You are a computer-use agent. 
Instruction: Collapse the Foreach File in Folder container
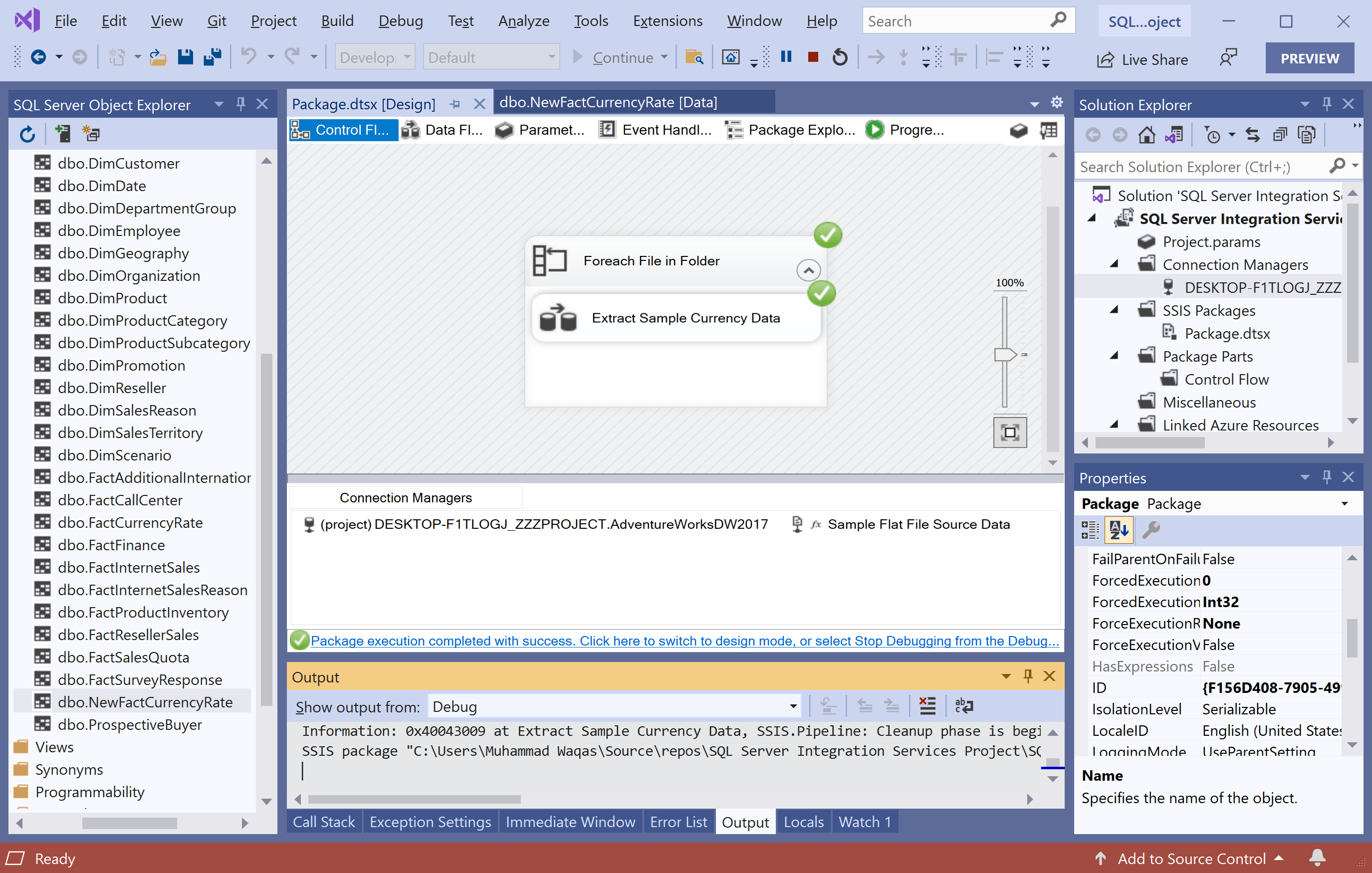[x=808, y=270]
